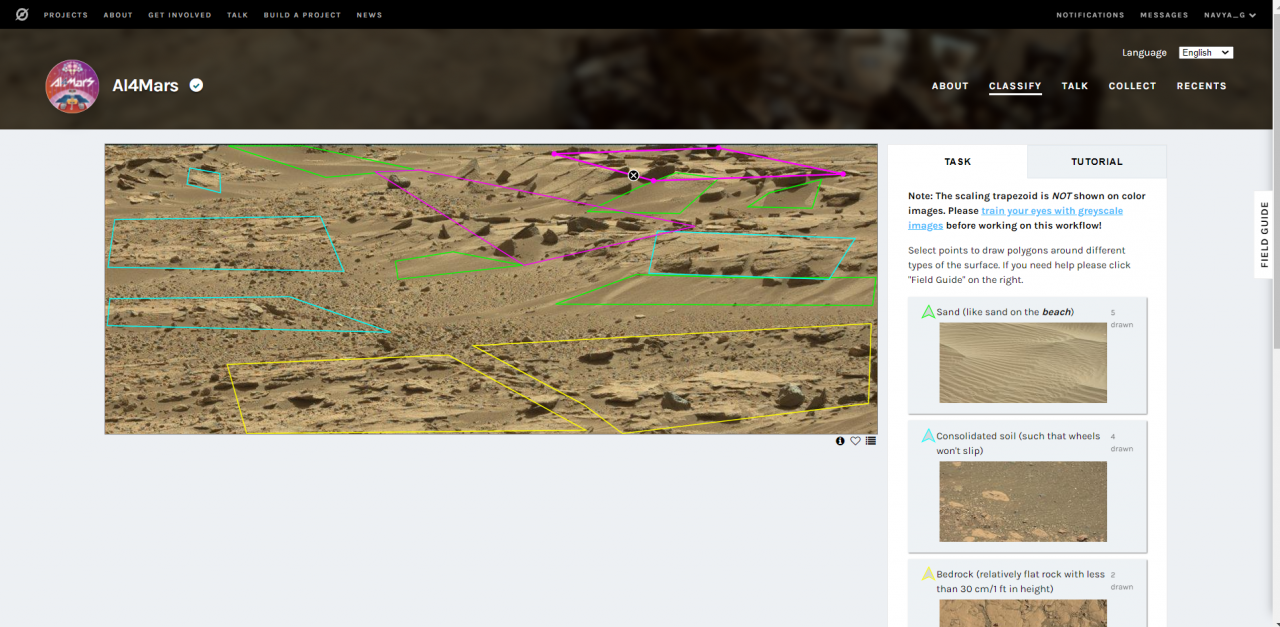
Task: View Notifications
Action: coord(1090,15)
